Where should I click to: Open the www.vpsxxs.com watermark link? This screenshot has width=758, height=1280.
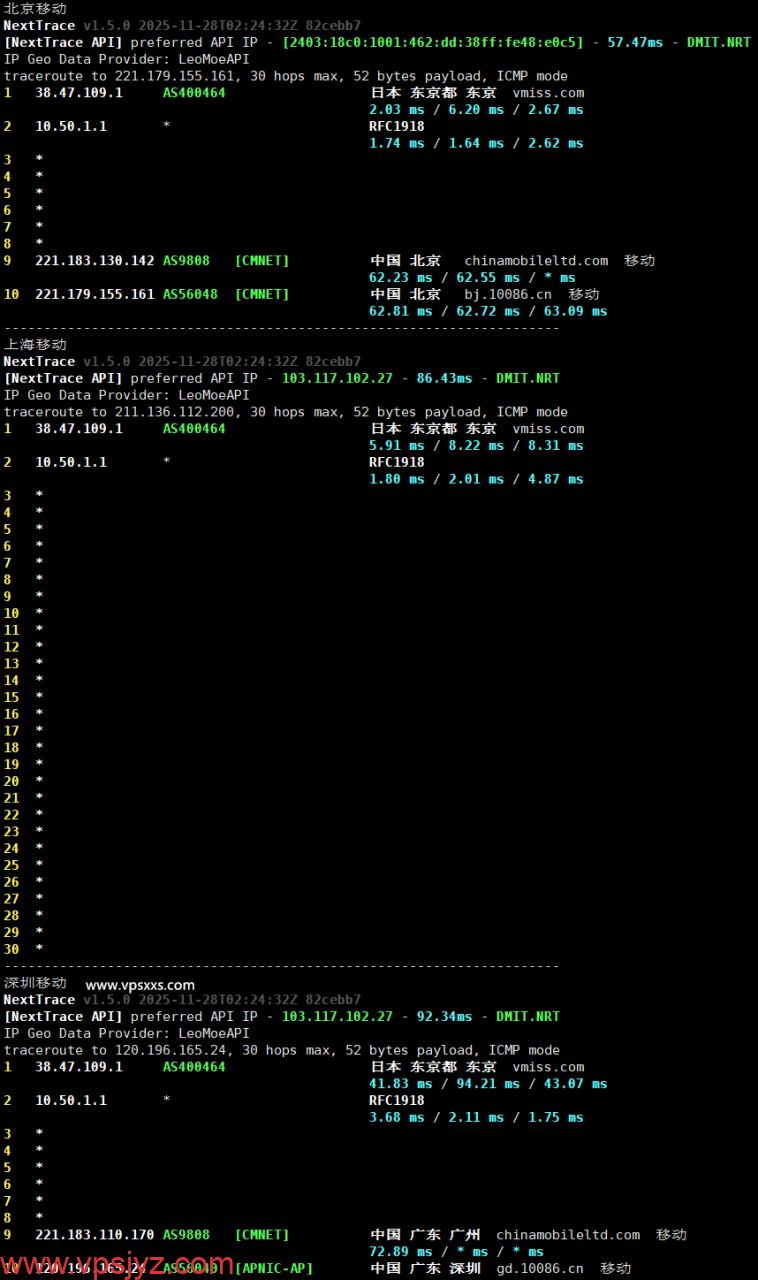click(140, 985)
